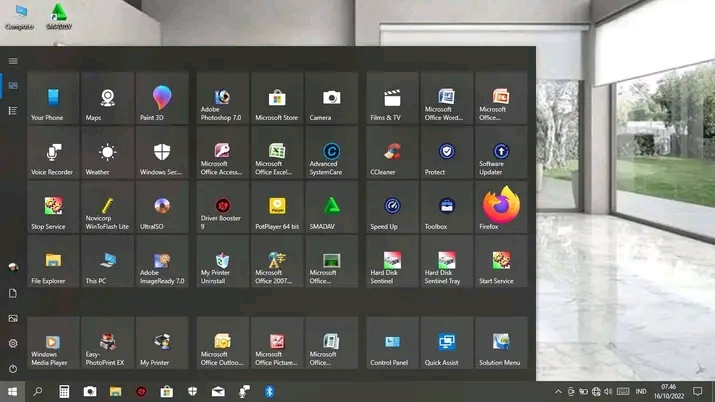
Task: Open the Control Panel tile
Action: pyautogui.click(x=392, y=343)
